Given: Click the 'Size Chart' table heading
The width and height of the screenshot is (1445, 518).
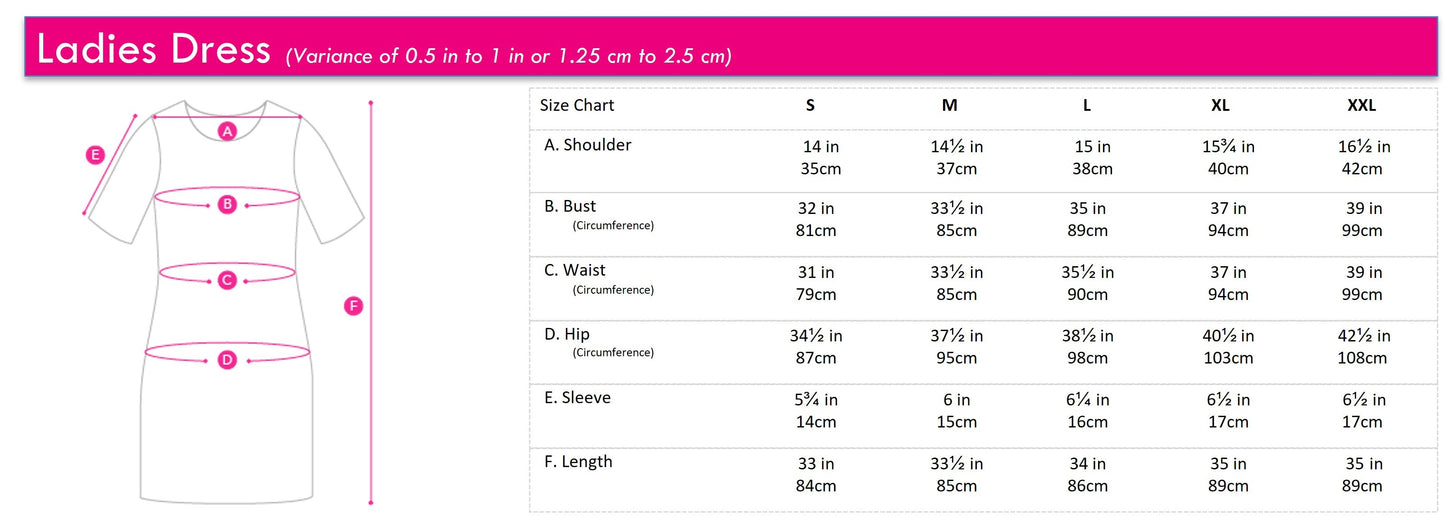Looking at the screenshot, I should click(x=577, y=106).
